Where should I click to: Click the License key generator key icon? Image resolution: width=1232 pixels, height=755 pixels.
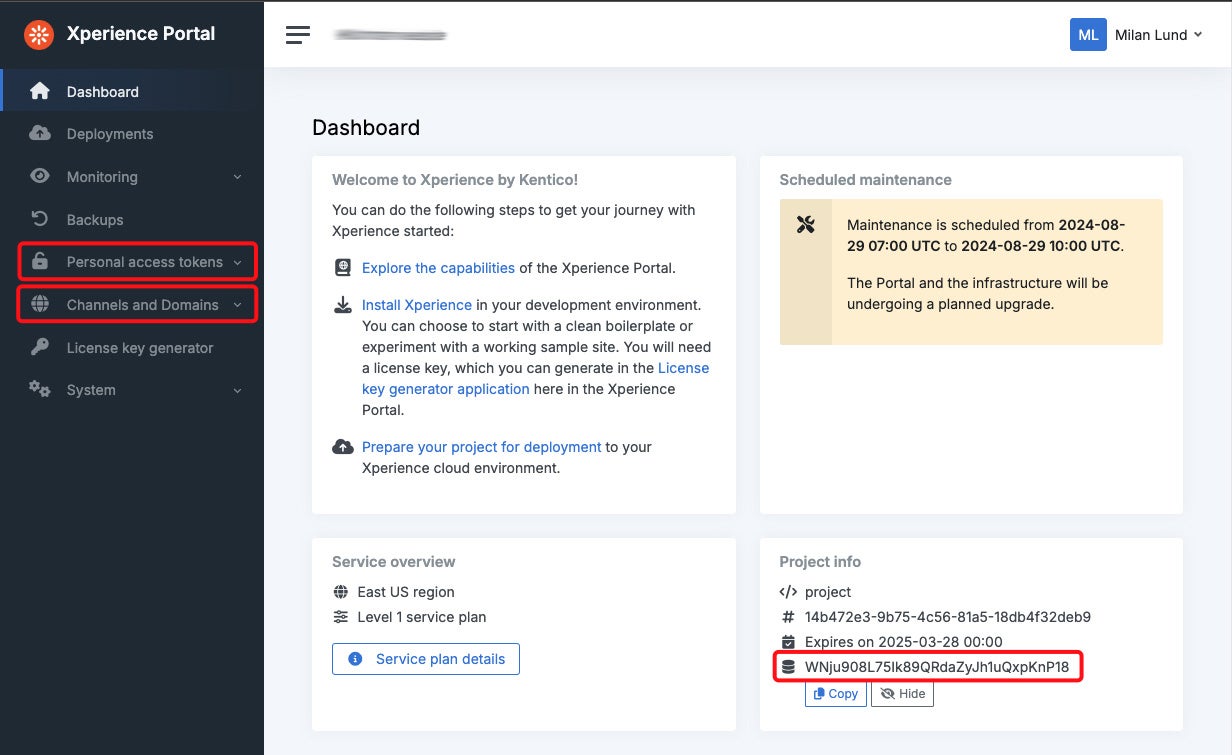click(x=40, y=348)
